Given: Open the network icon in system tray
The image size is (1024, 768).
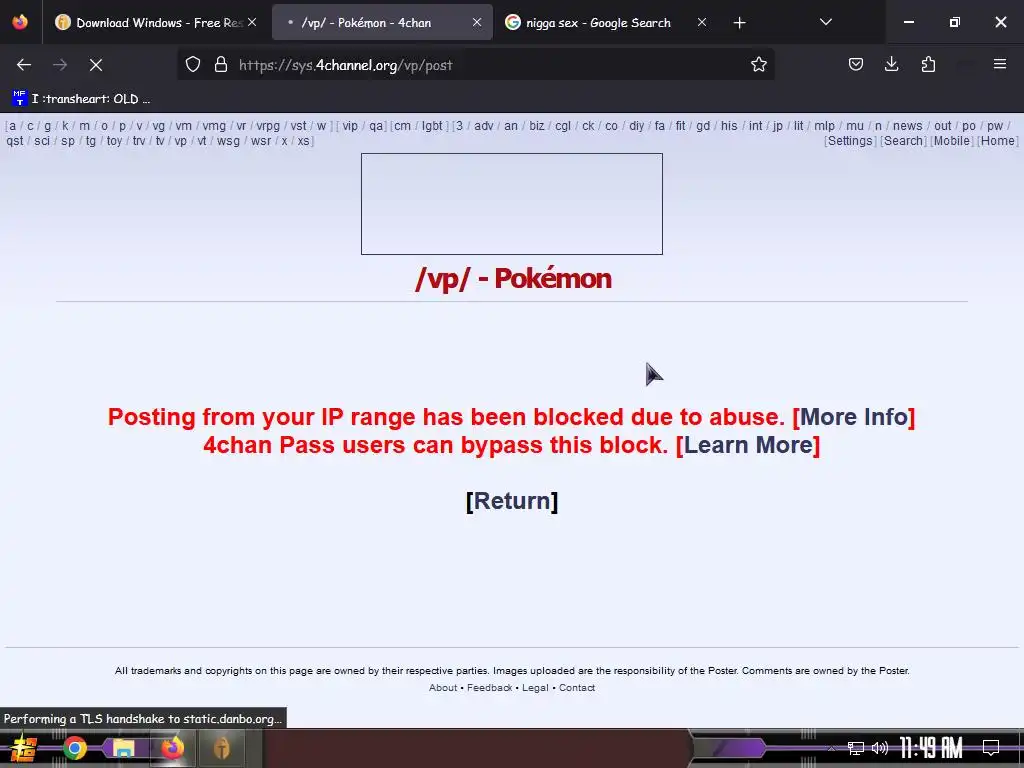Looking at the screenshot, I should point(856,748).
